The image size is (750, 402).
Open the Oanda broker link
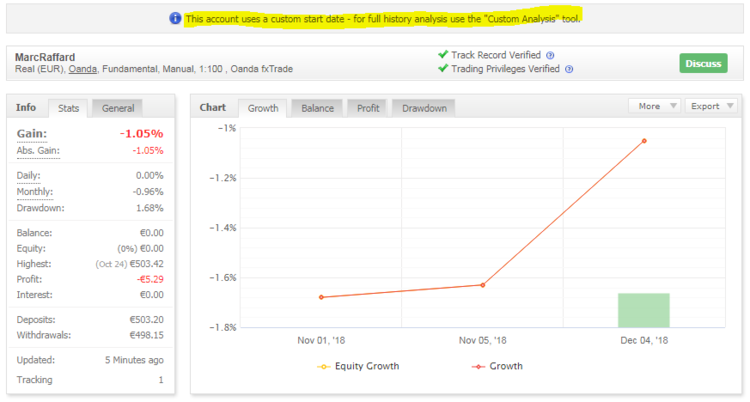(82, 69)
